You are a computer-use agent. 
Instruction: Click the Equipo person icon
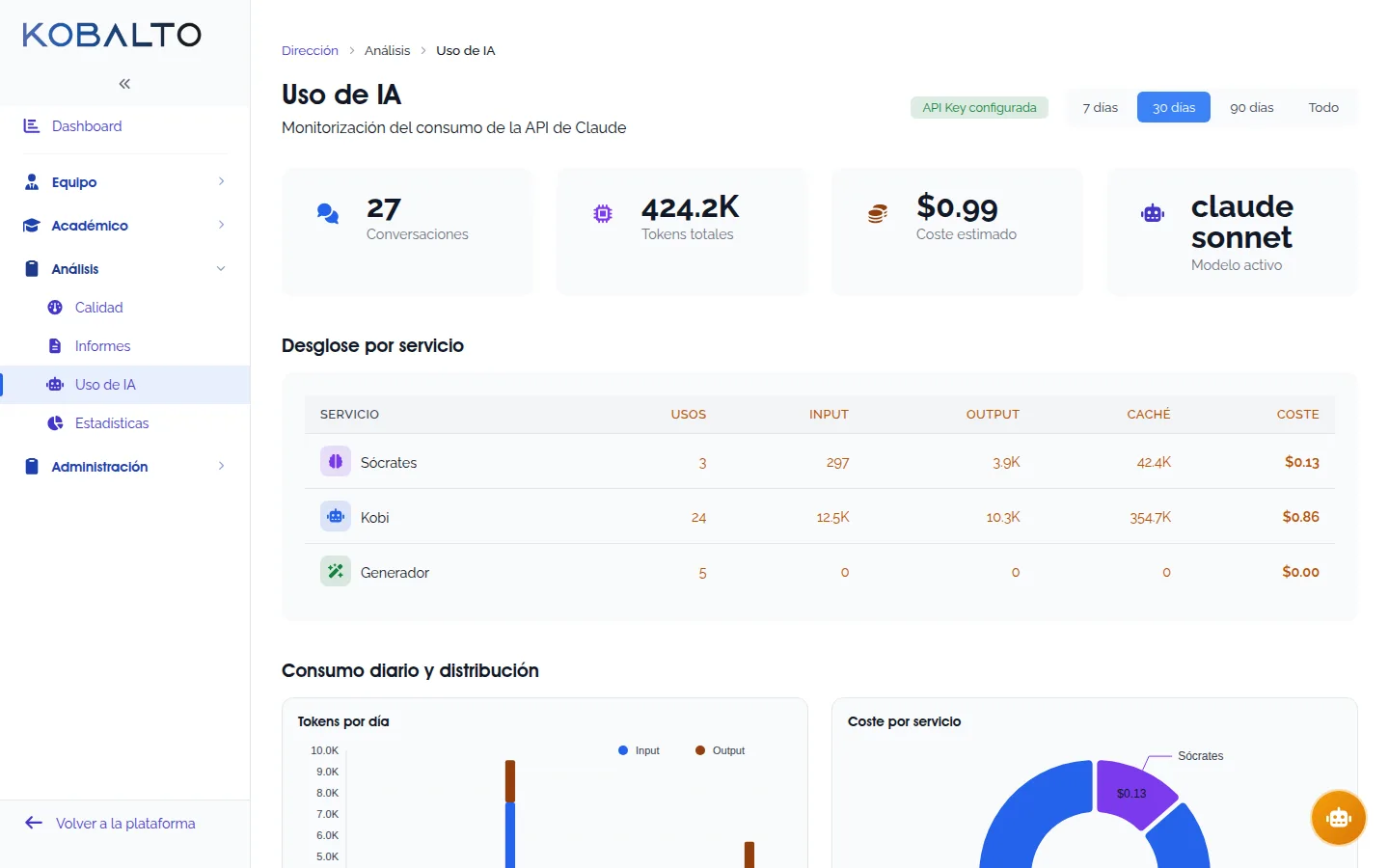click(32, 182)
